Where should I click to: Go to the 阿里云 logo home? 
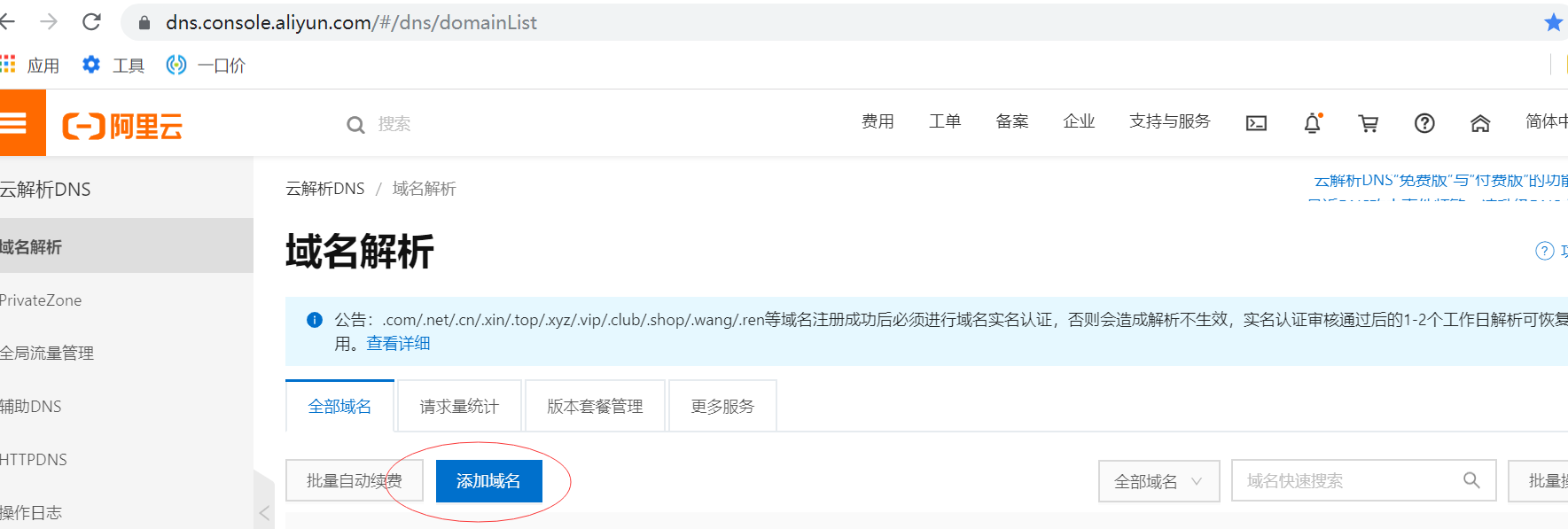122,126
